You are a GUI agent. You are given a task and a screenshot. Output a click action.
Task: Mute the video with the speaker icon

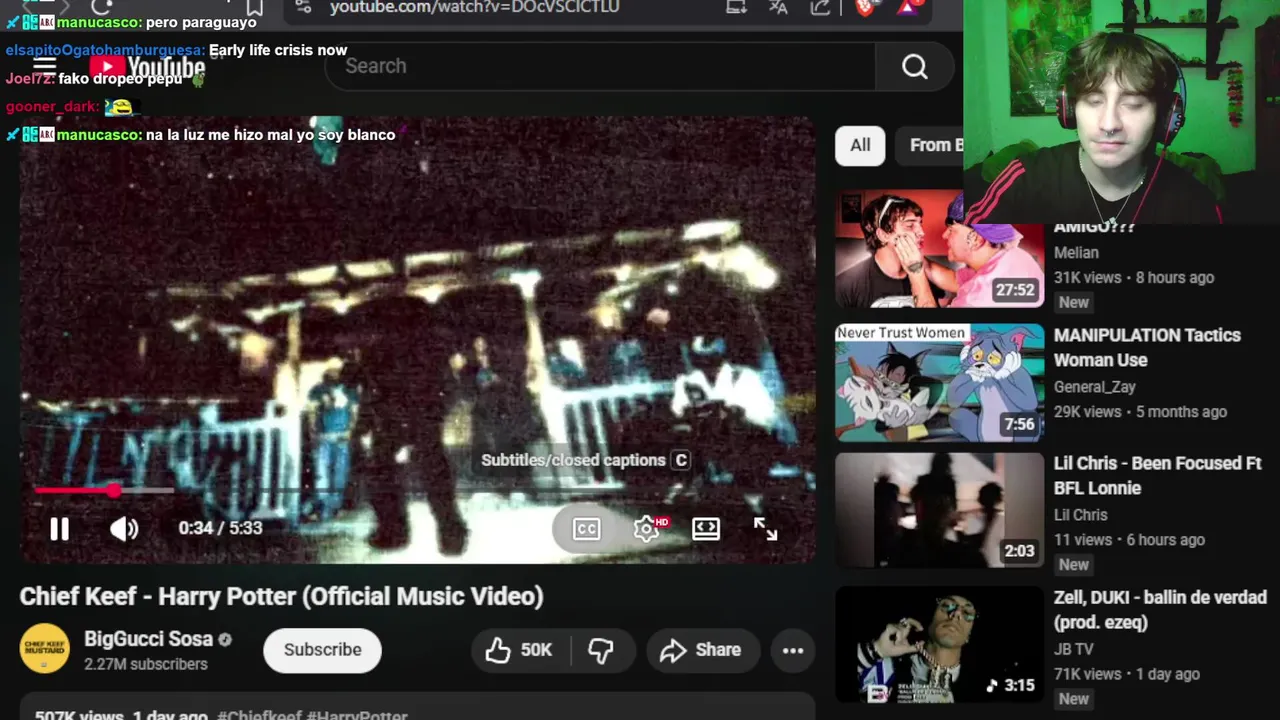tap(124, 529)
